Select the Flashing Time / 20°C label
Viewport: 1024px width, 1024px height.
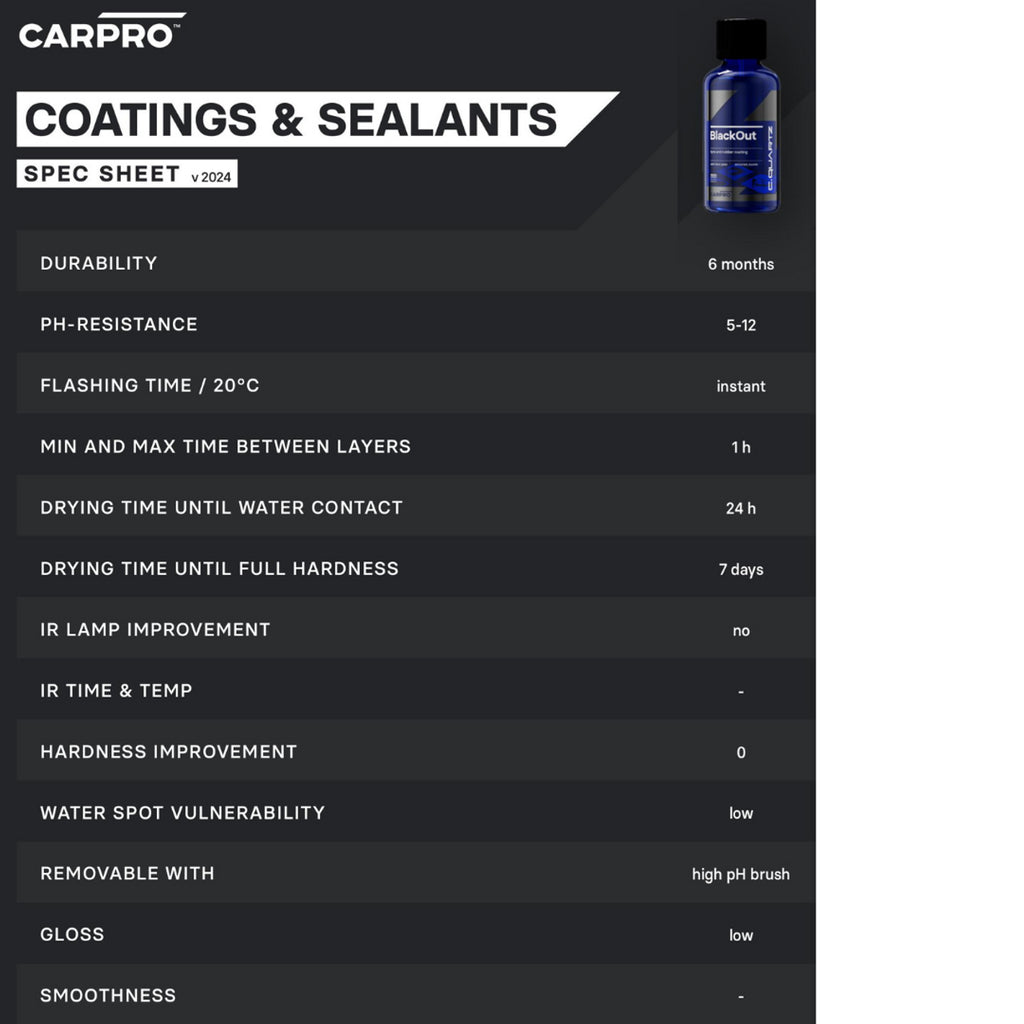click(x=150, y=385)
